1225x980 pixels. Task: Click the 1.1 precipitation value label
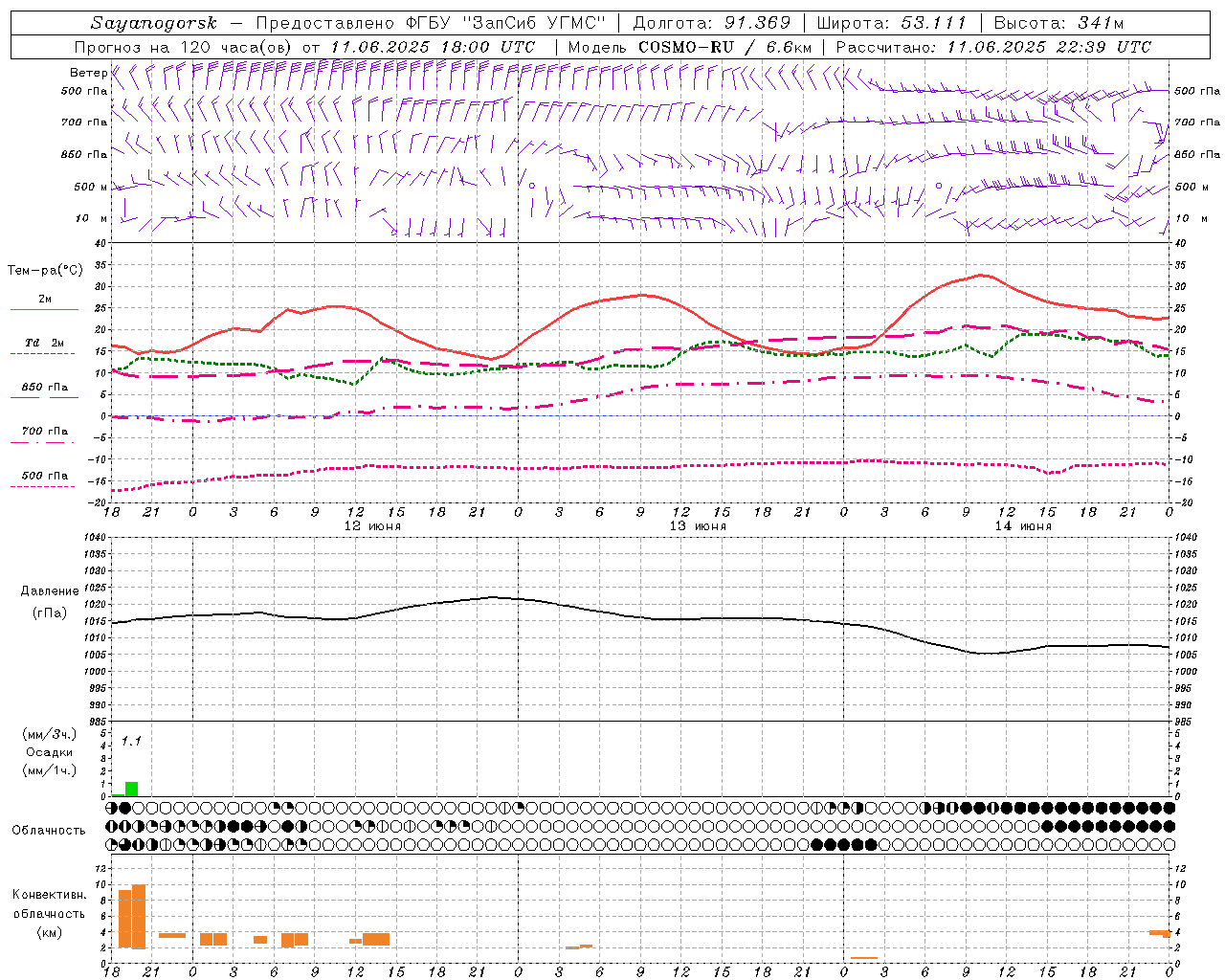[131, 741]
